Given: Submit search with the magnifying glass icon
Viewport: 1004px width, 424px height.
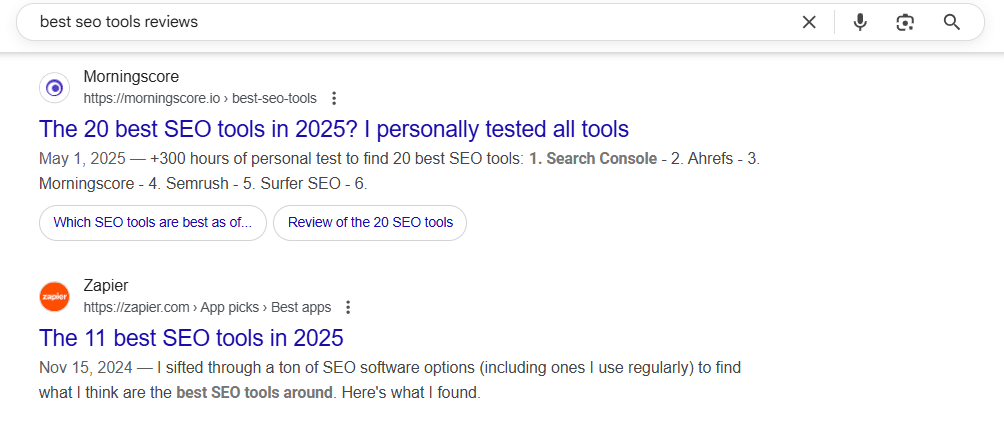Looking at the screenshot, I should point(952,22).
